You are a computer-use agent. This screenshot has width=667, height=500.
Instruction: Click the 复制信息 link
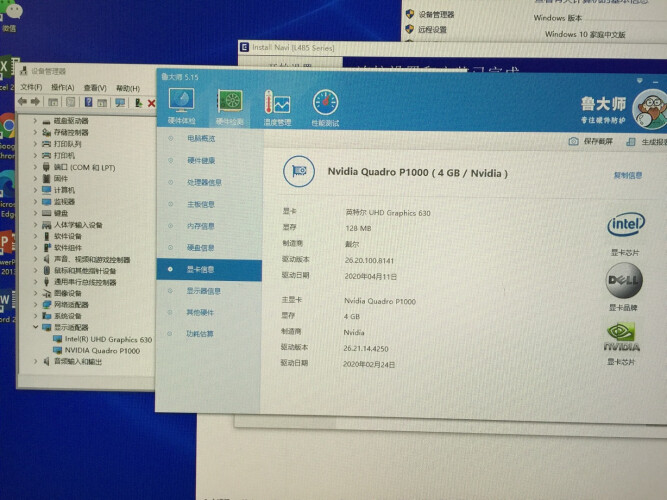(x=628, y=175)
